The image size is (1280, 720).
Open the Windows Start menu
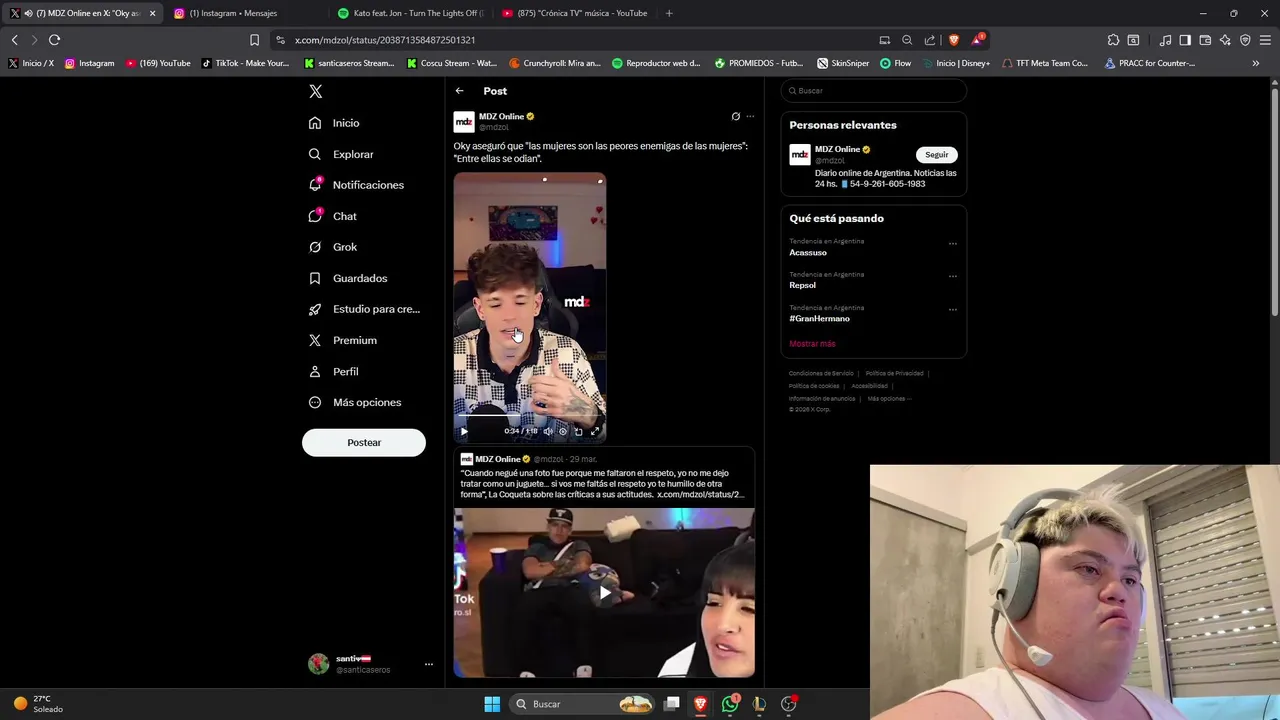pos(492,704)
